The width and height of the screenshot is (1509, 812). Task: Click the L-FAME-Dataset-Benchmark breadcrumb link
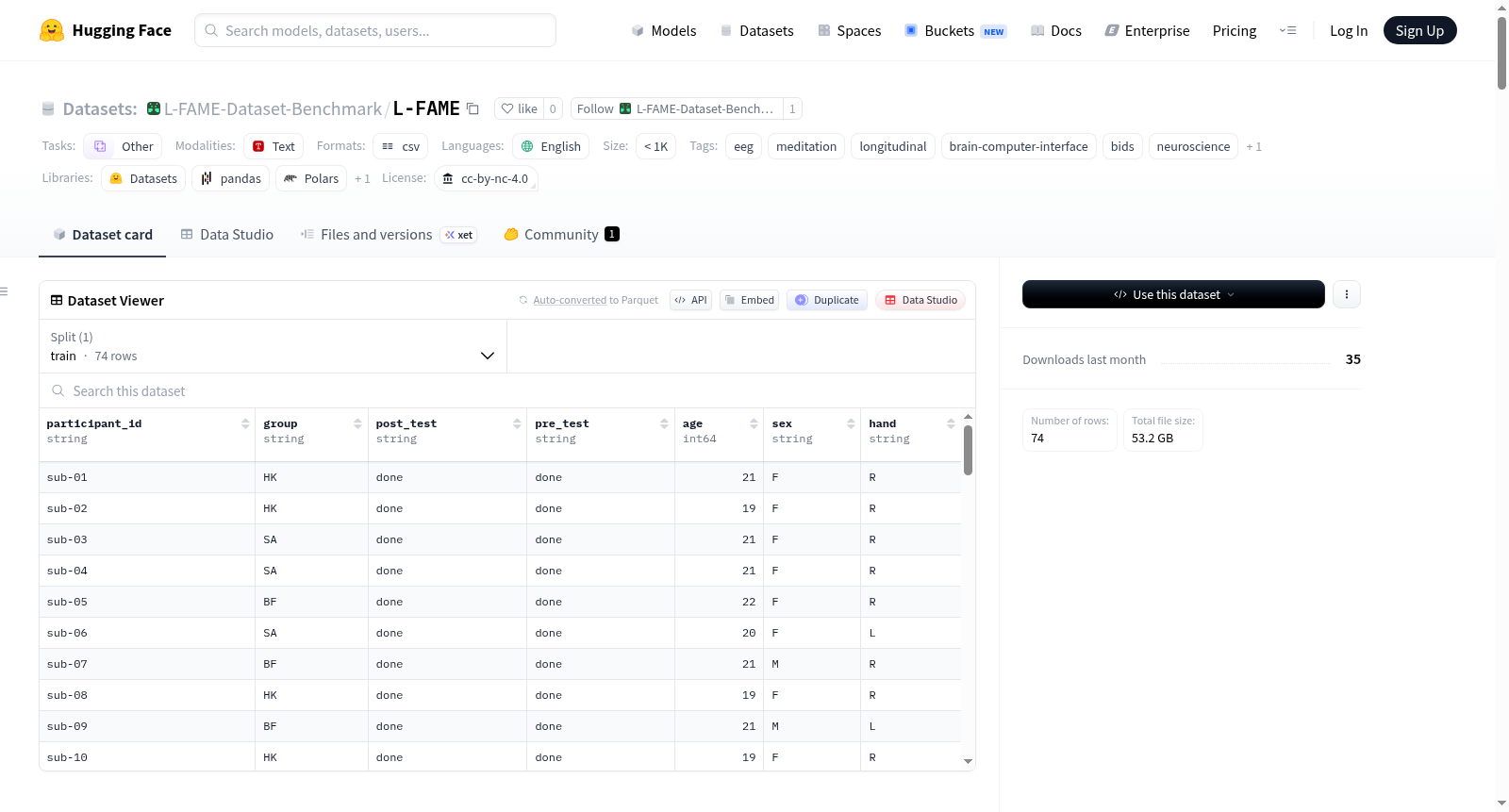[x=273, y=109]
